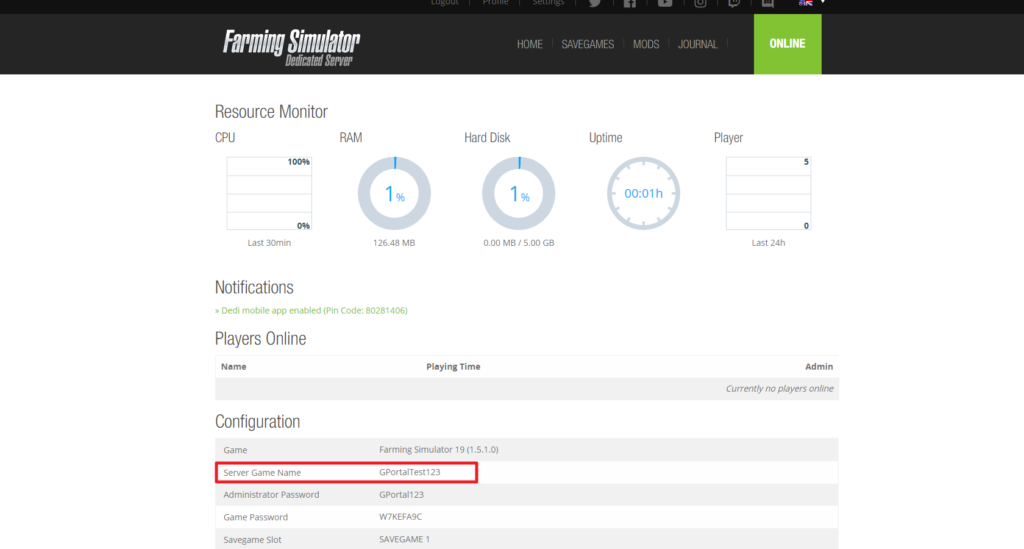This screenshot has height=549, width=1024.
Task: Open the Discord icon link
Action: click(x=768, y=3)
